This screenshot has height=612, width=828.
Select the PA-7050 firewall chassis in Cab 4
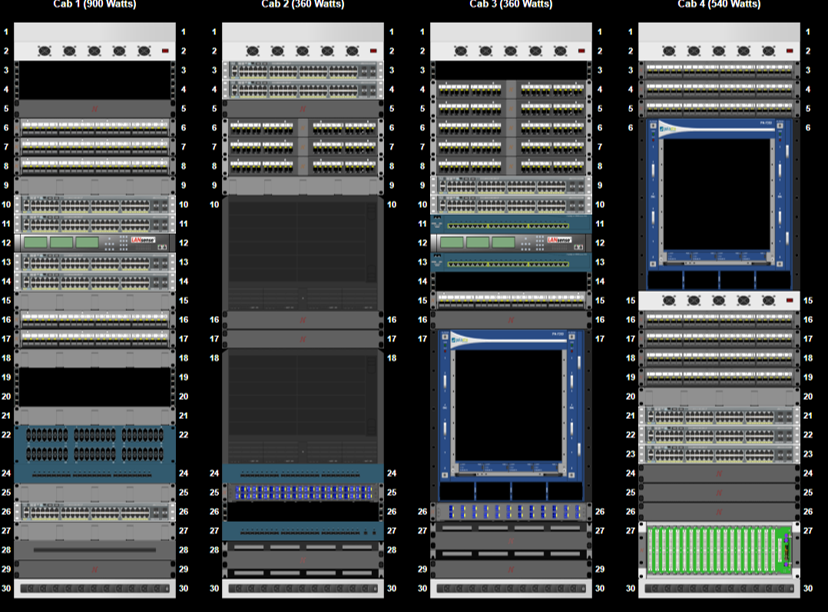[x=718, y=200]
